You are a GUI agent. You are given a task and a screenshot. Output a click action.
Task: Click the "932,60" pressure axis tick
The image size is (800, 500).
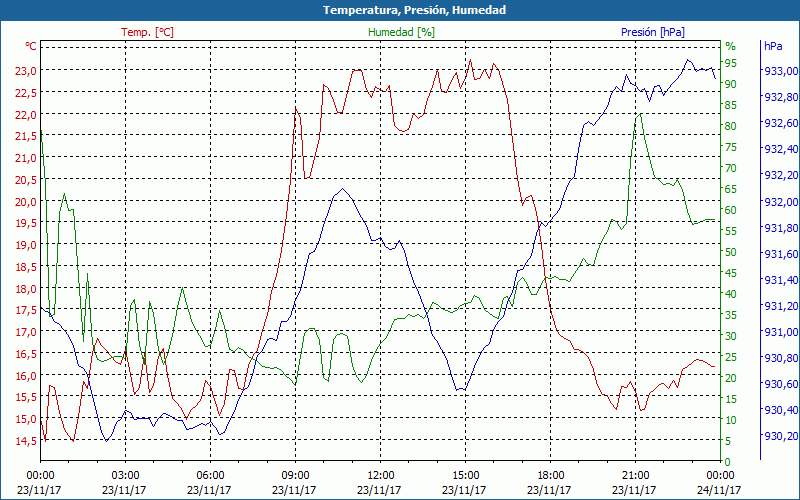[x=780, y=123]
